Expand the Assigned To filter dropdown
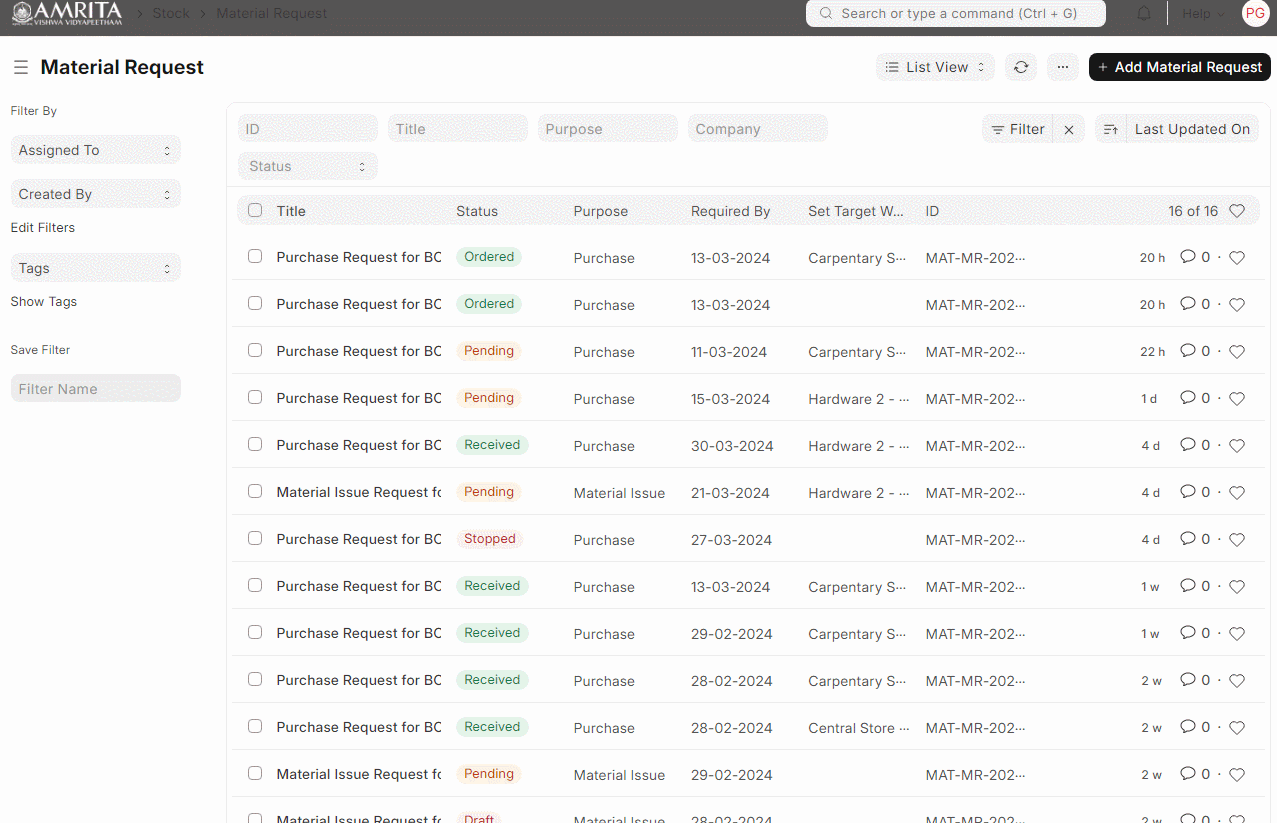Screen dimensions: 1277x823 [95, 150]
